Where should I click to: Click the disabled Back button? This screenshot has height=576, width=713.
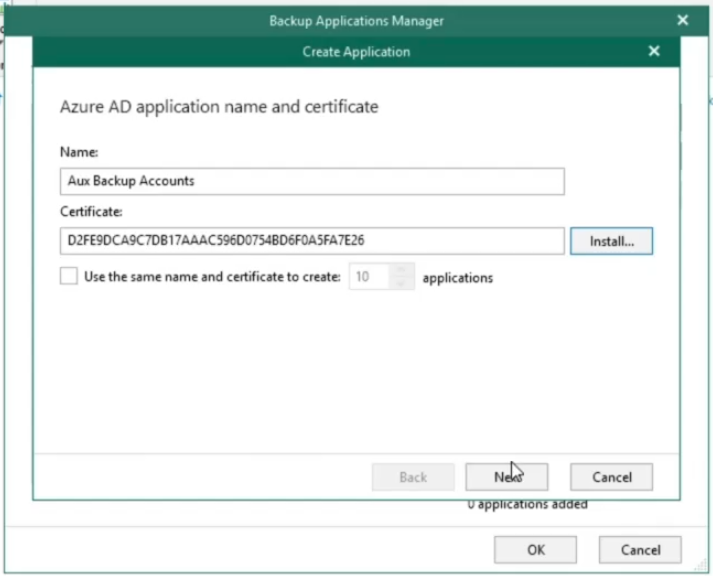tap(413, 477)
